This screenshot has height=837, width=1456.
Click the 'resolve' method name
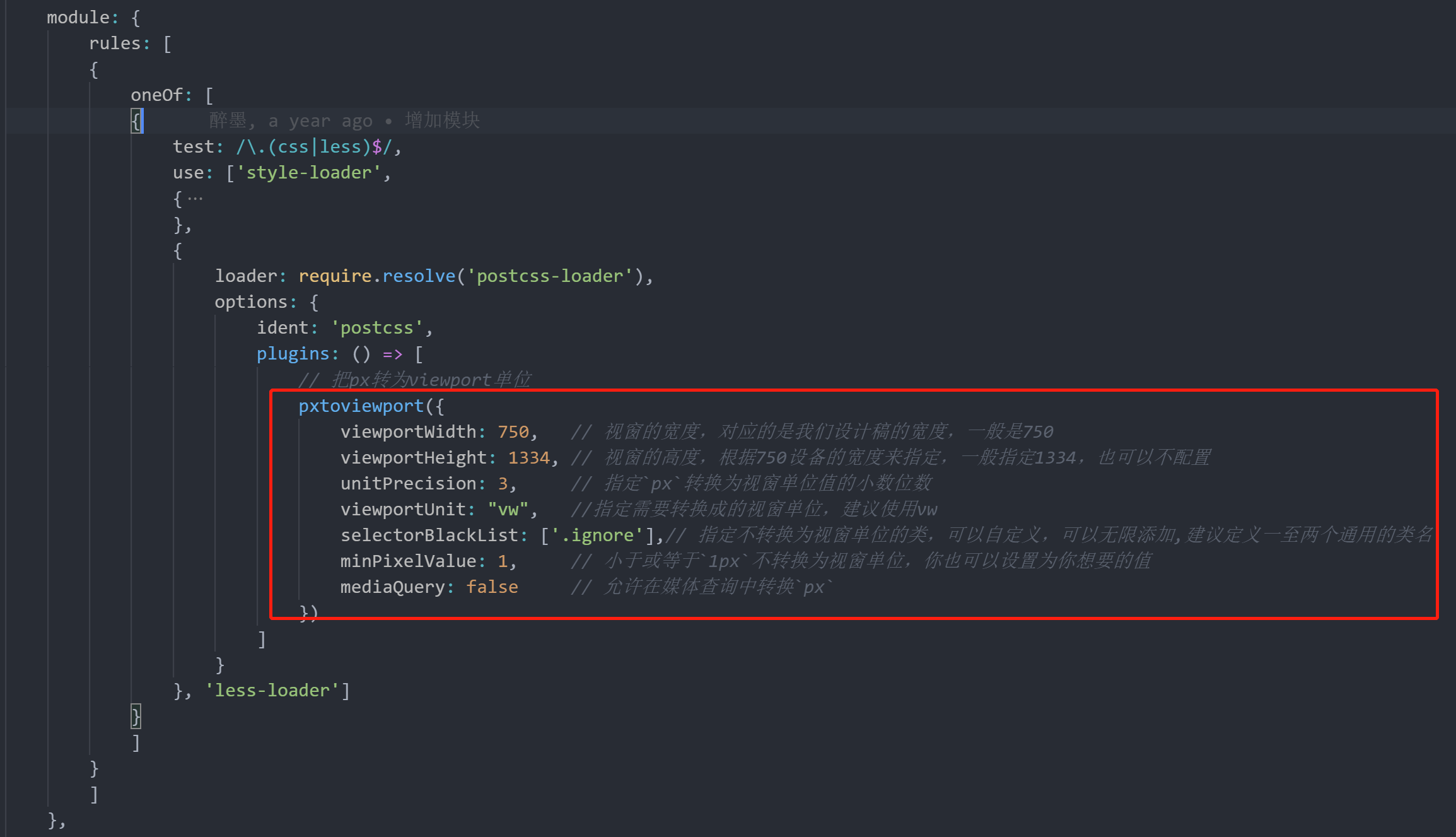(x=419, y=276)
